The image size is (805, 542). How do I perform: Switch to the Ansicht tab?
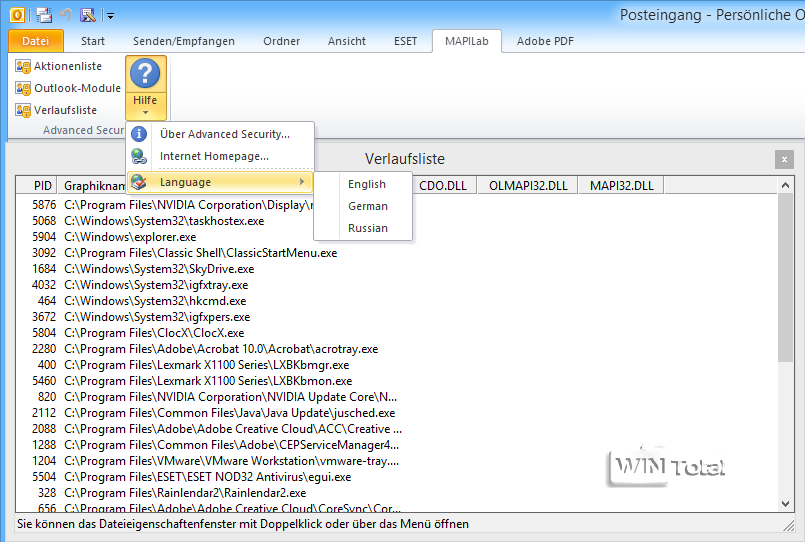pos(347,41)
